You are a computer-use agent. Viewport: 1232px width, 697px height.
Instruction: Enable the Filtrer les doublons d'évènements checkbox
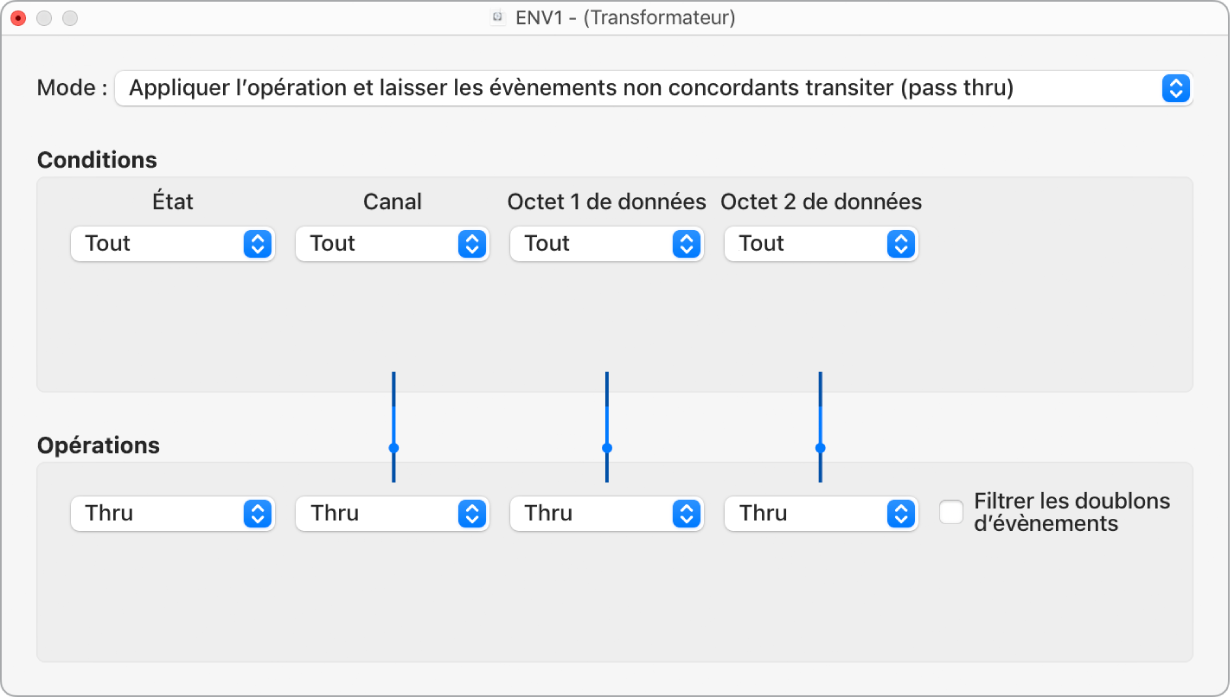pyautogui.click(x=951, y=513)
